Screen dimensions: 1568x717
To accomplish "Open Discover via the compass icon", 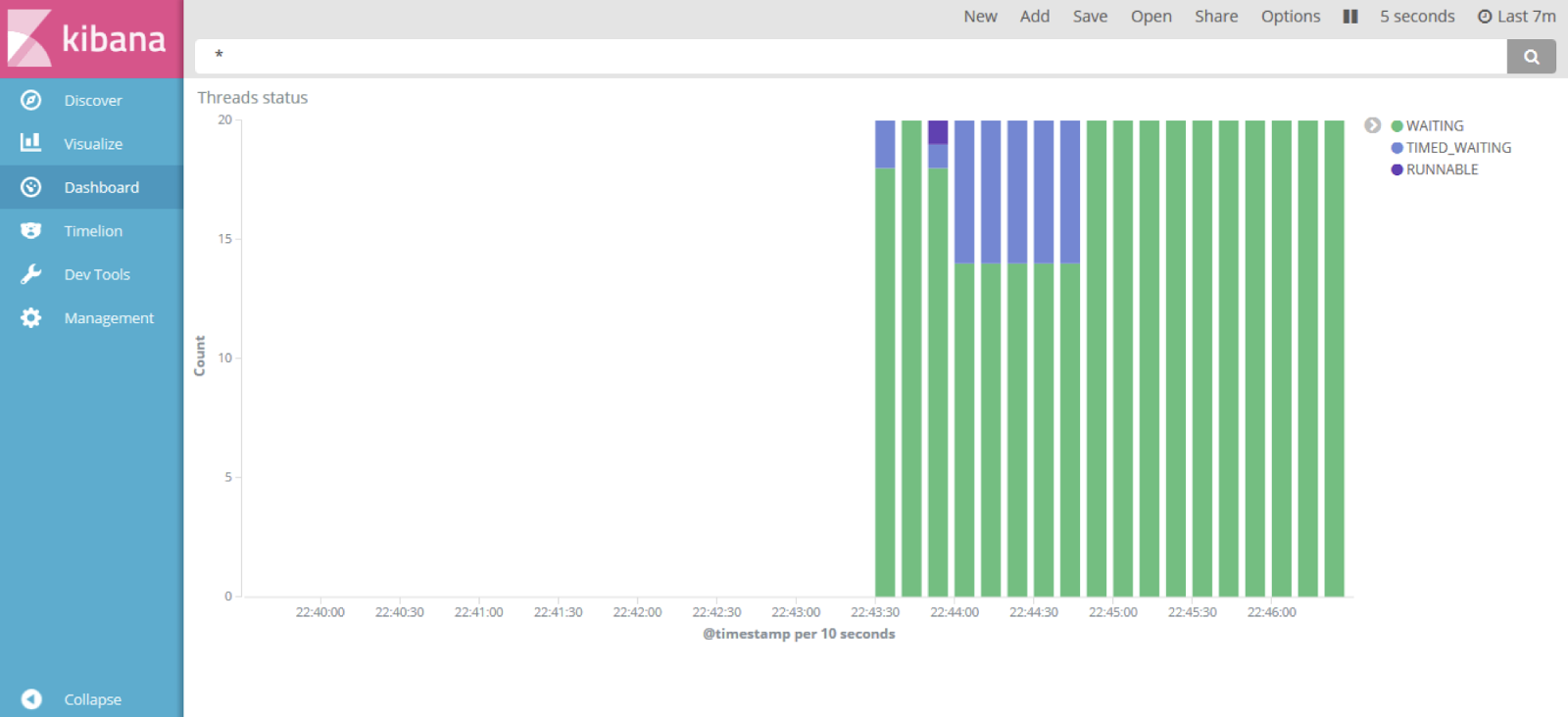I will (x=31, y=100).
